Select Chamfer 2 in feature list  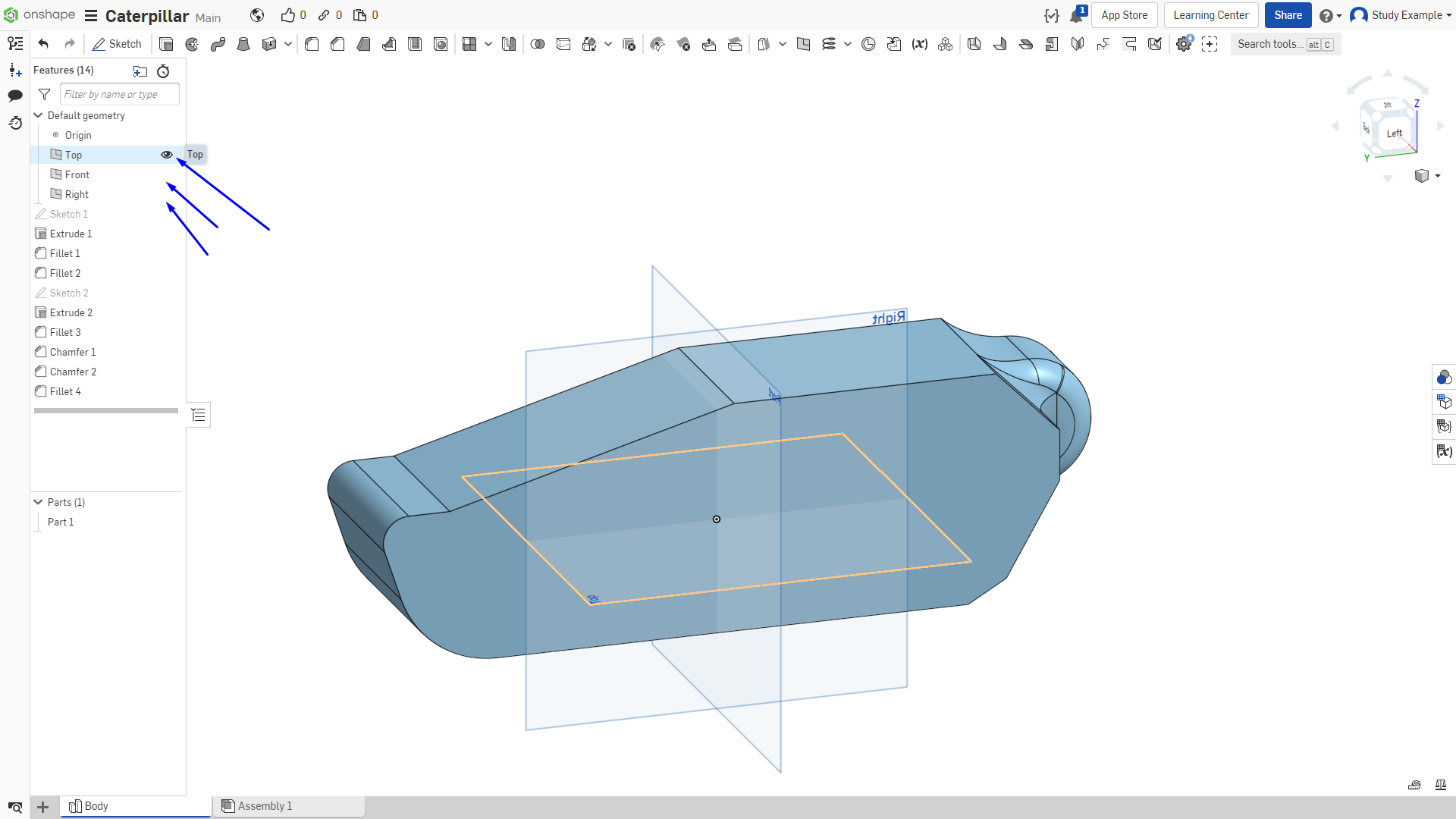pos(73,372)
